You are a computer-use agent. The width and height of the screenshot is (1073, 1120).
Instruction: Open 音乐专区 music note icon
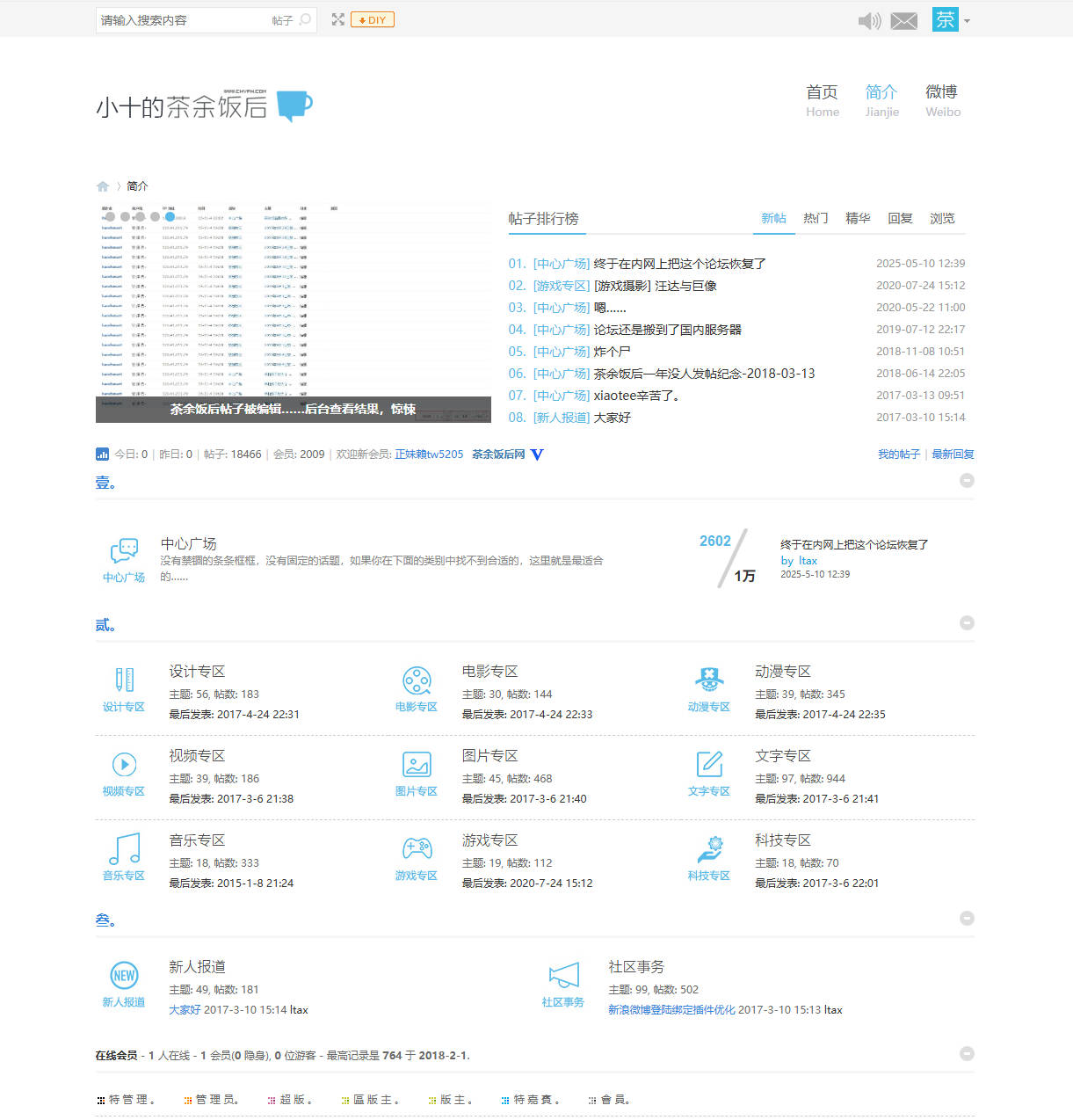coord(124,849)
